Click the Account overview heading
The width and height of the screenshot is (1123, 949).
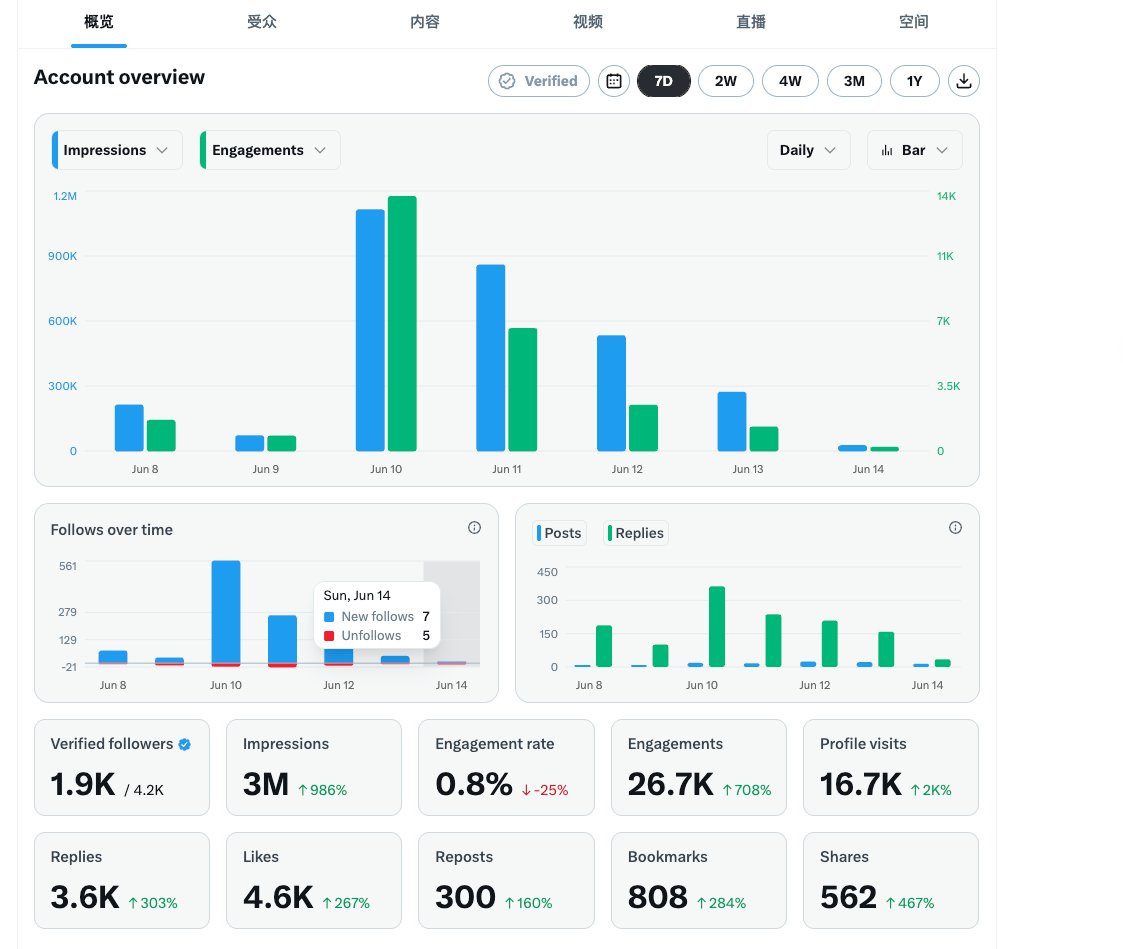(119, 77)
